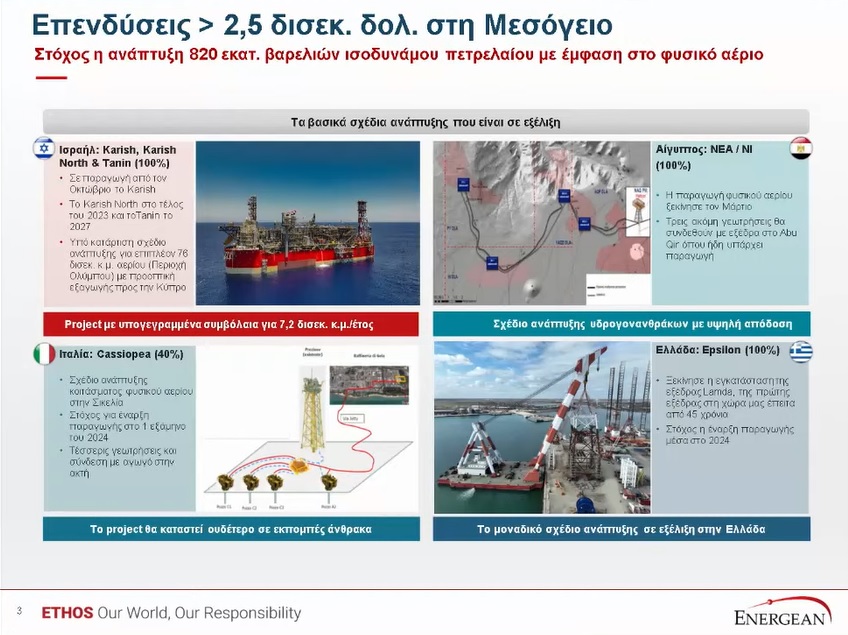Click bullet 'Σε παραγωγή από τον Οκτώβριο το Karish'
848x635 pixels.
118,184
